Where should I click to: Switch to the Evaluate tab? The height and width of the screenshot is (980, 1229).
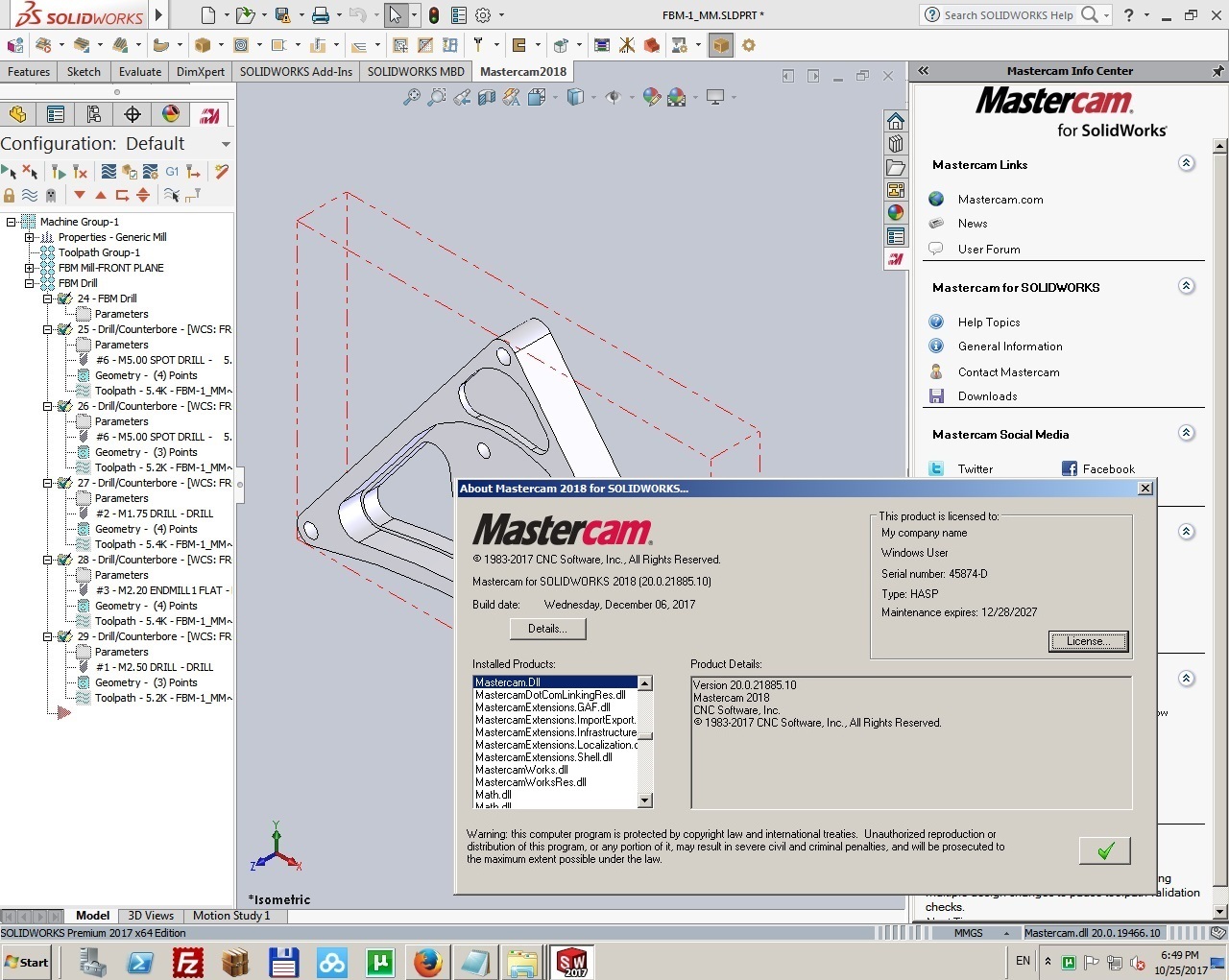pos(140,72)
